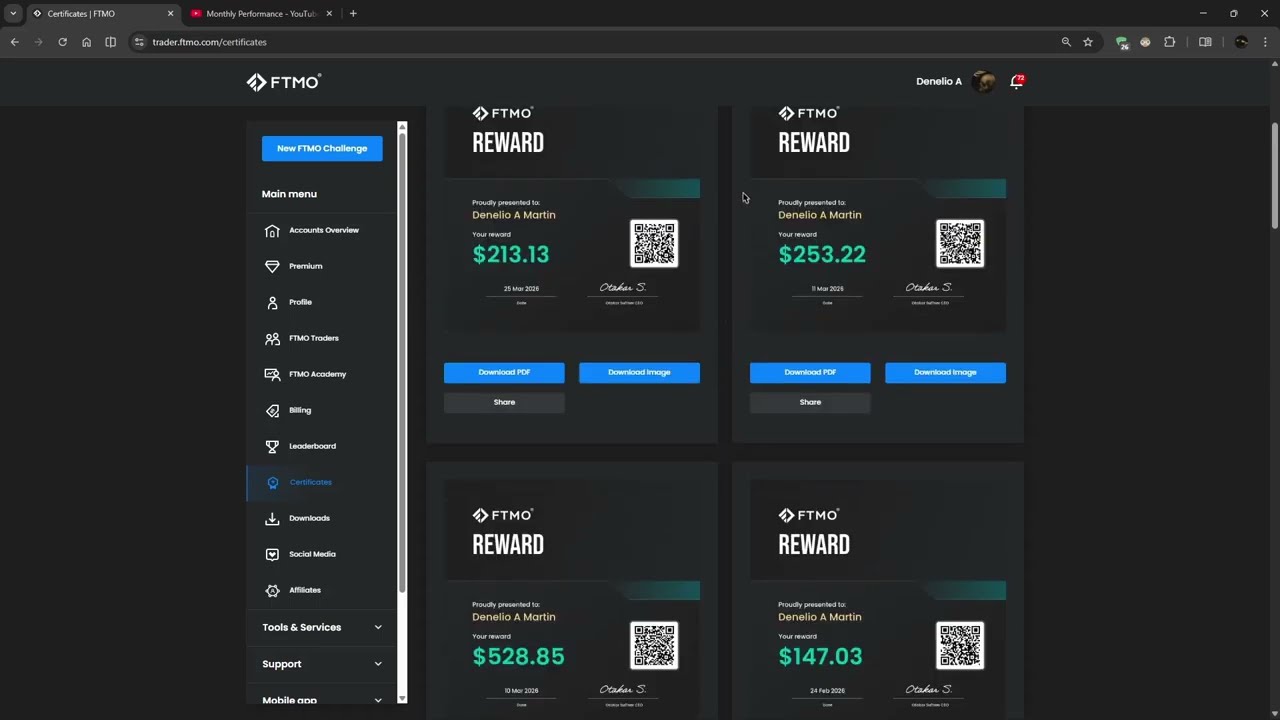
Task: Start a New FTMO Challenge
Action: tap(322, 148)
